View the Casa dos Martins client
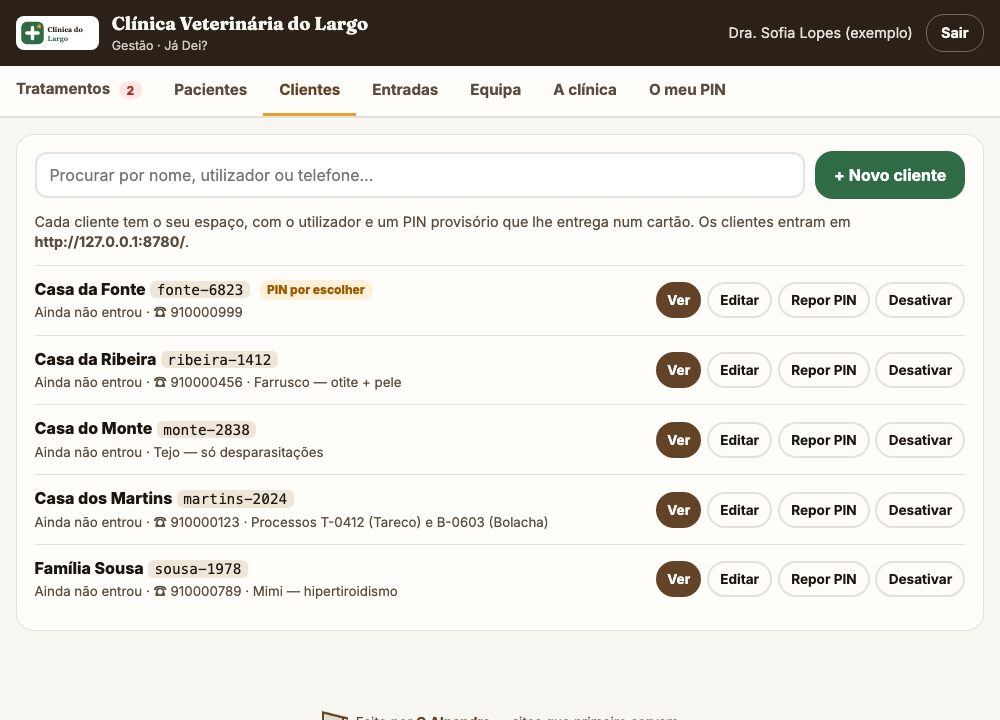 pyautogui.click(x=678, y=510)
